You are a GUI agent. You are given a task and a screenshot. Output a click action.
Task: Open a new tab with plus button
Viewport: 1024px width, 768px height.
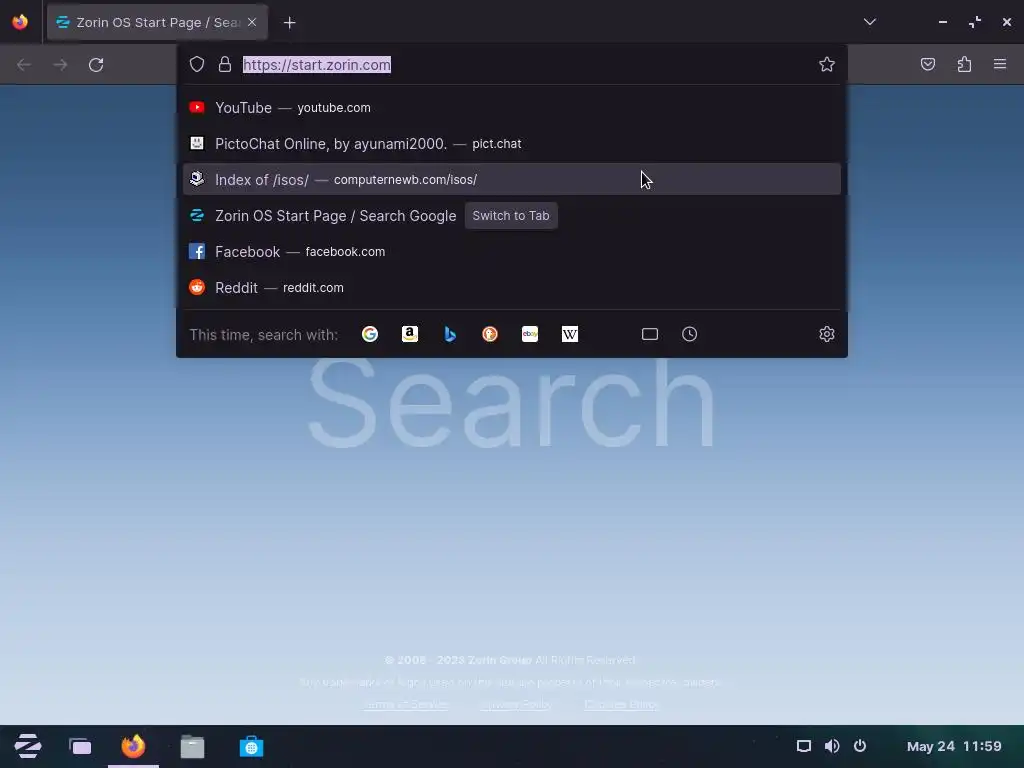pos(289,23)
